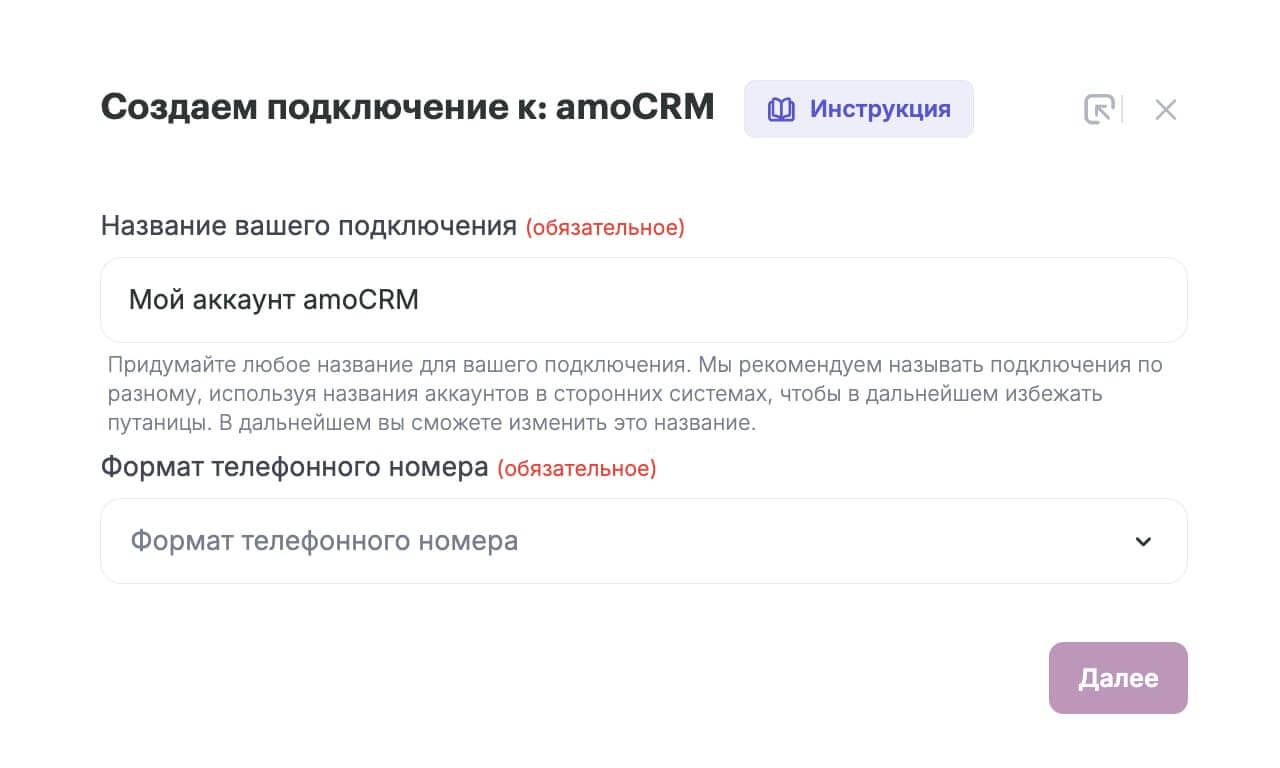Click the pop-out window arrow icon

[x=1098, y=109]
